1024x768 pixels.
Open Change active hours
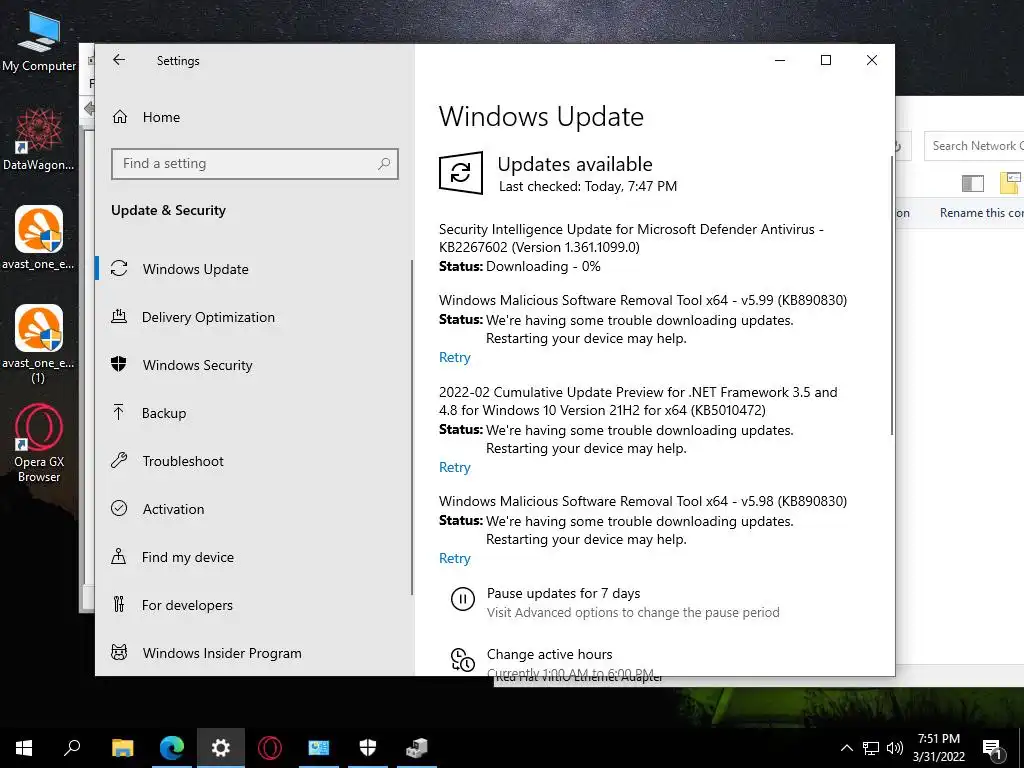tap(549, 654)
